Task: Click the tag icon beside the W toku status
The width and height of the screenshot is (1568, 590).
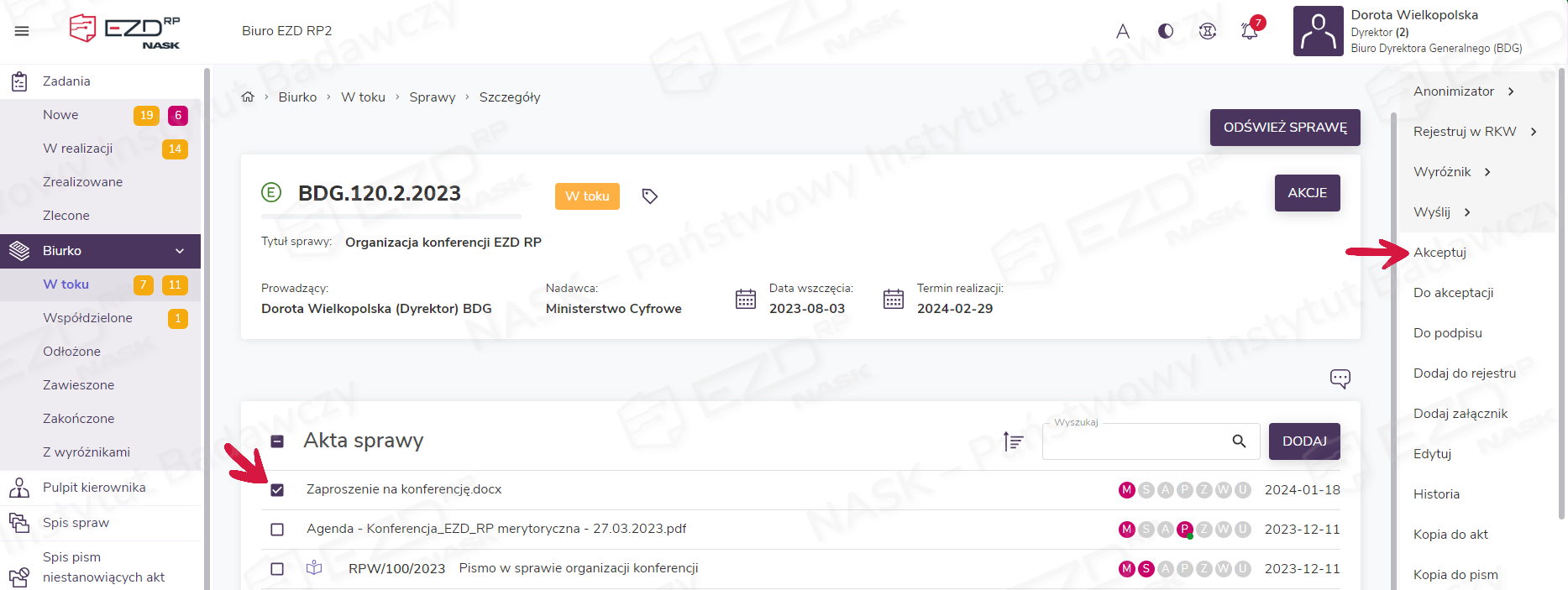Action: pyautogui.click(x=649, y=196)
